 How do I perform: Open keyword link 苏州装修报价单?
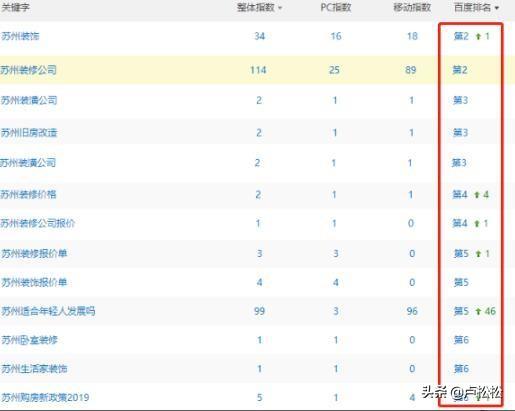pos(34,253)
